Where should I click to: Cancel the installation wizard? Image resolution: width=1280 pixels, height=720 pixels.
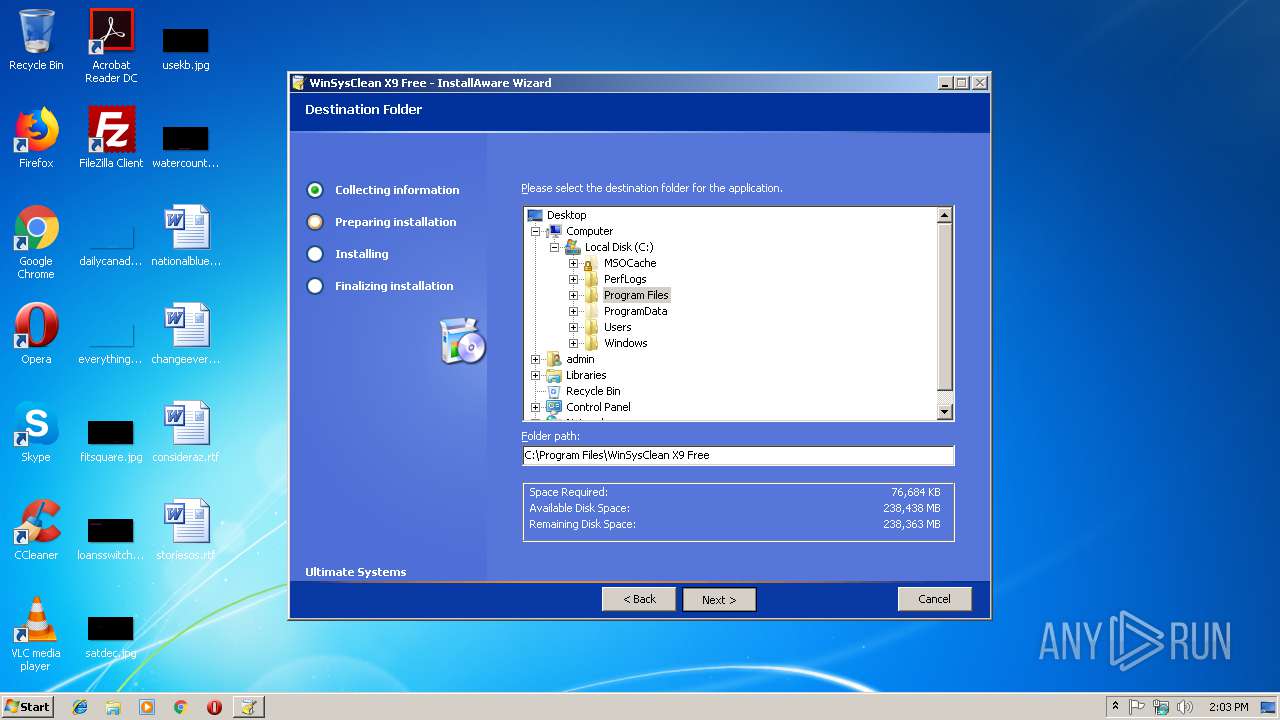click(934, 599)
